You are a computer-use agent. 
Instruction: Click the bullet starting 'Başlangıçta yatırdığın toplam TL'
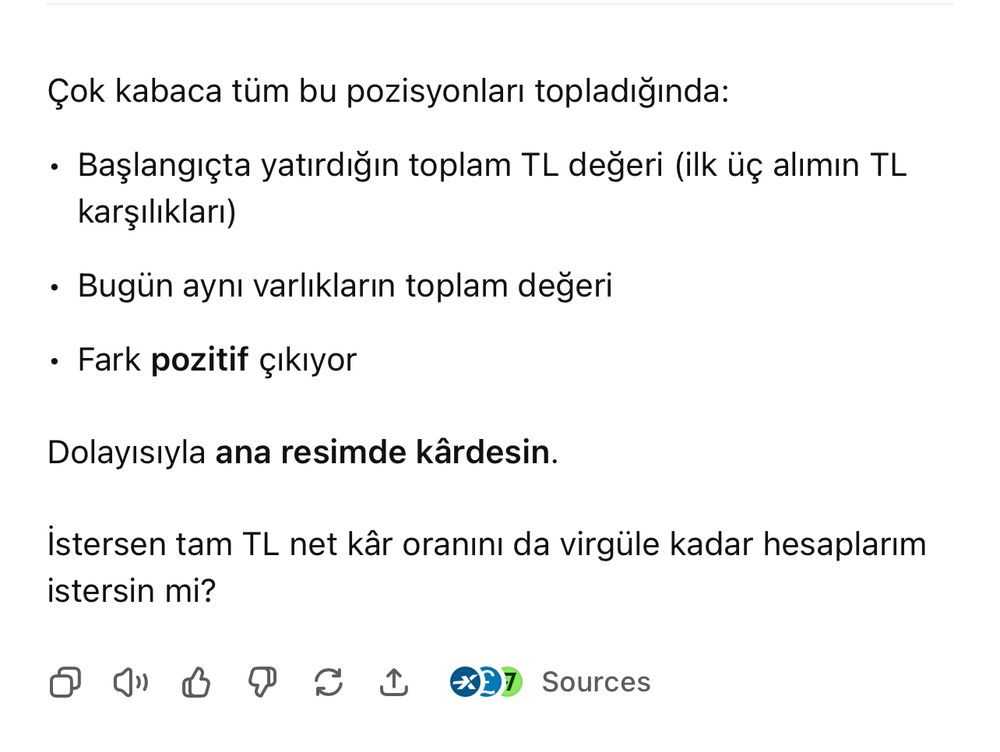coord(490,165)
